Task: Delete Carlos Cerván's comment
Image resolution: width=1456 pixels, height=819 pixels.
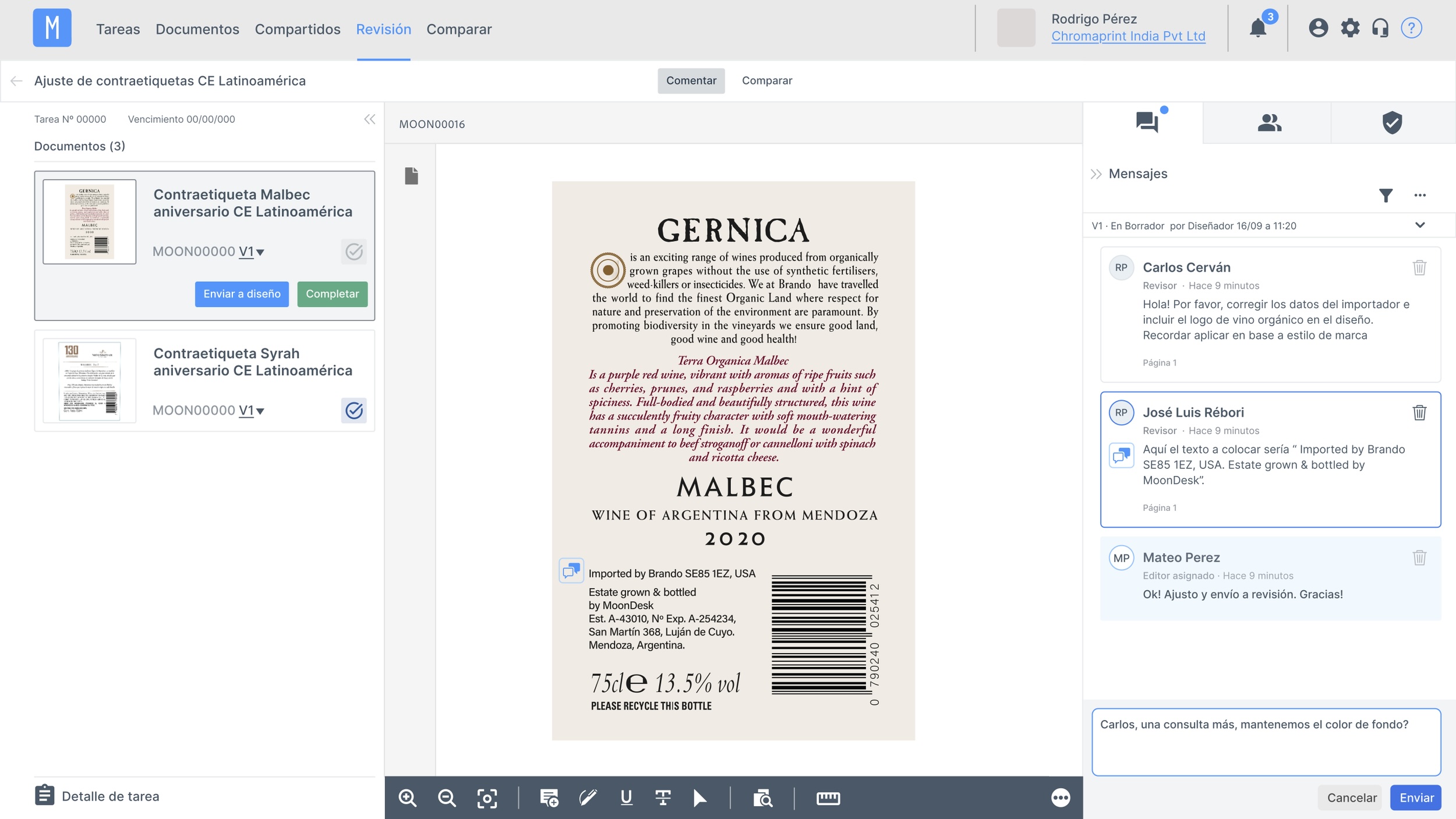Action: tap(1419, 267)
